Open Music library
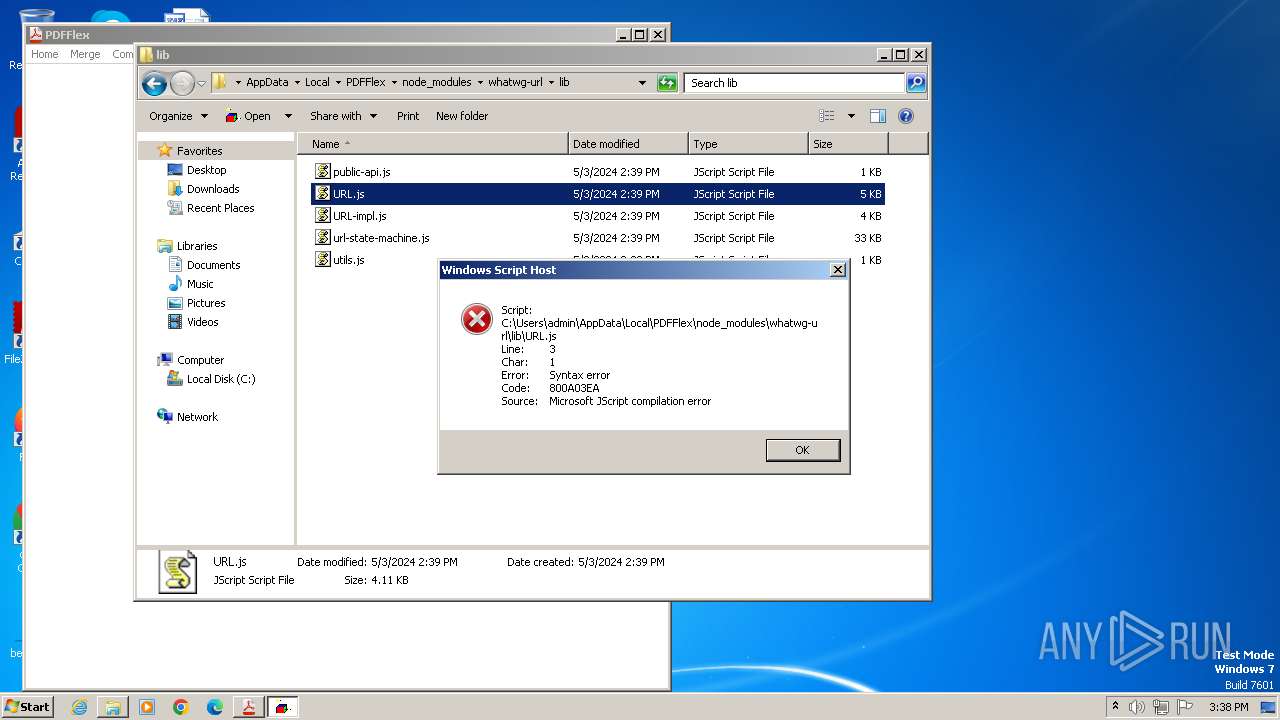This screenshot has height=720, width=1280. click(x=200, y=284)
